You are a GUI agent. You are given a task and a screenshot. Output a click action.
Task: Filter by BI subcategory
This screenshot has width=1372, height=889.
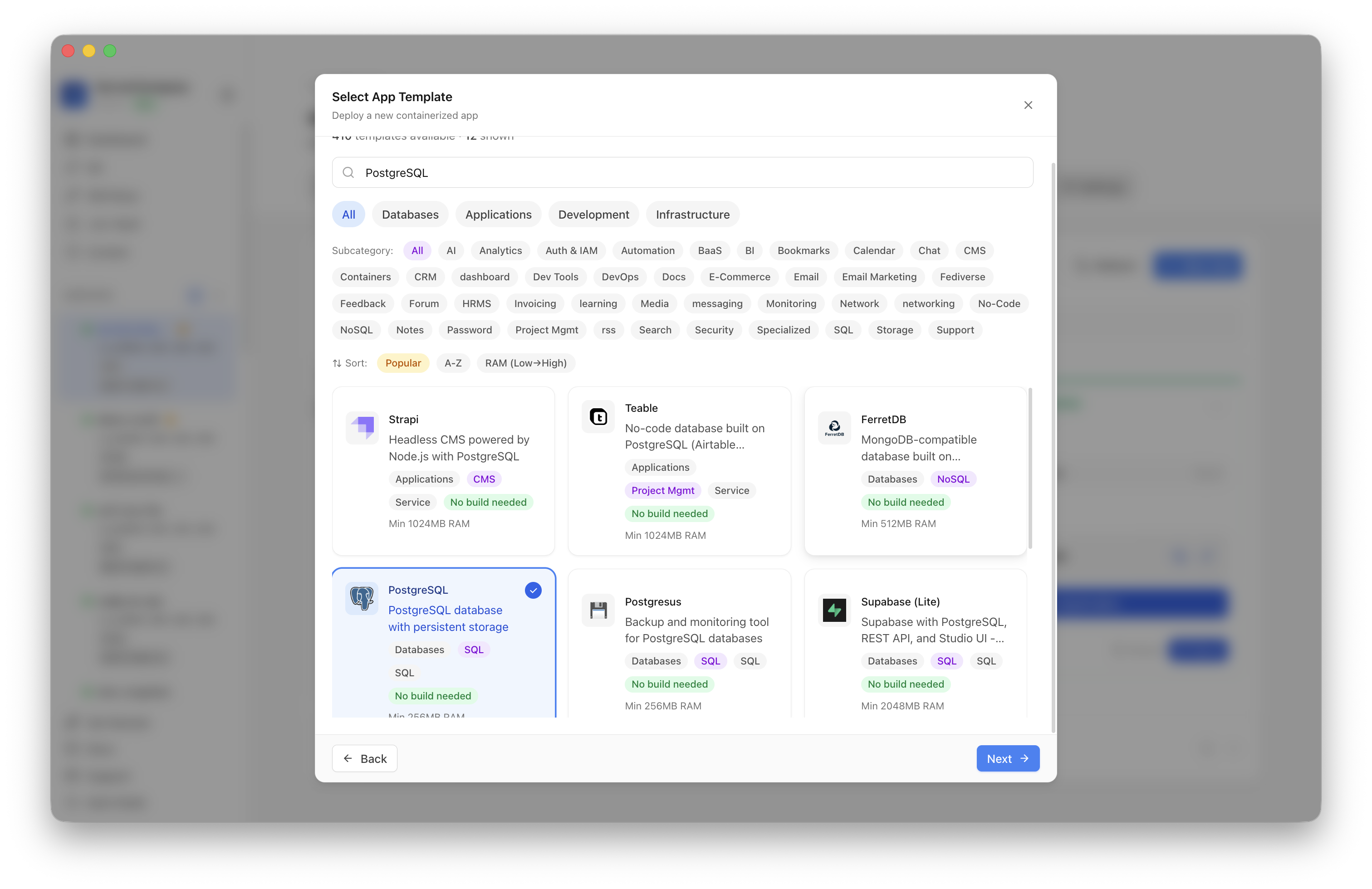coord(750,251)
